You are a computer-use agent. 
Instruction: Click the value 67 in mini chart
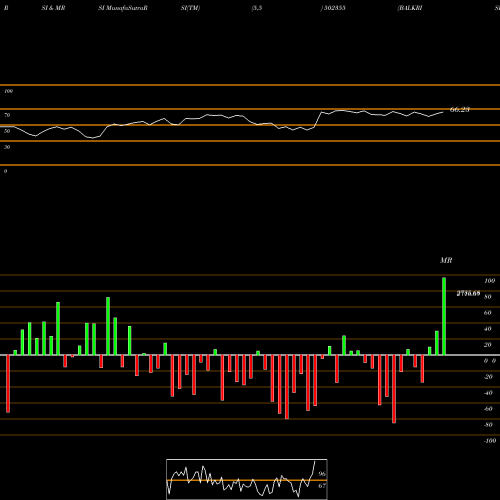coord(322,486)
